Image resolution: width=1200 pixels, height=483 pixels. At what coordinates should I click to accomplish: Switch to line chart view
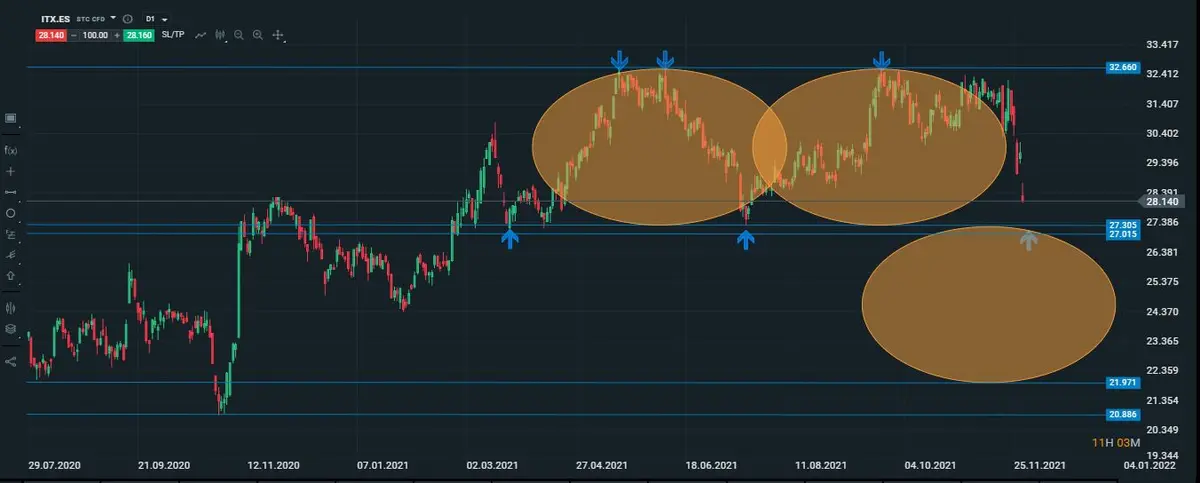click(201, 35)
